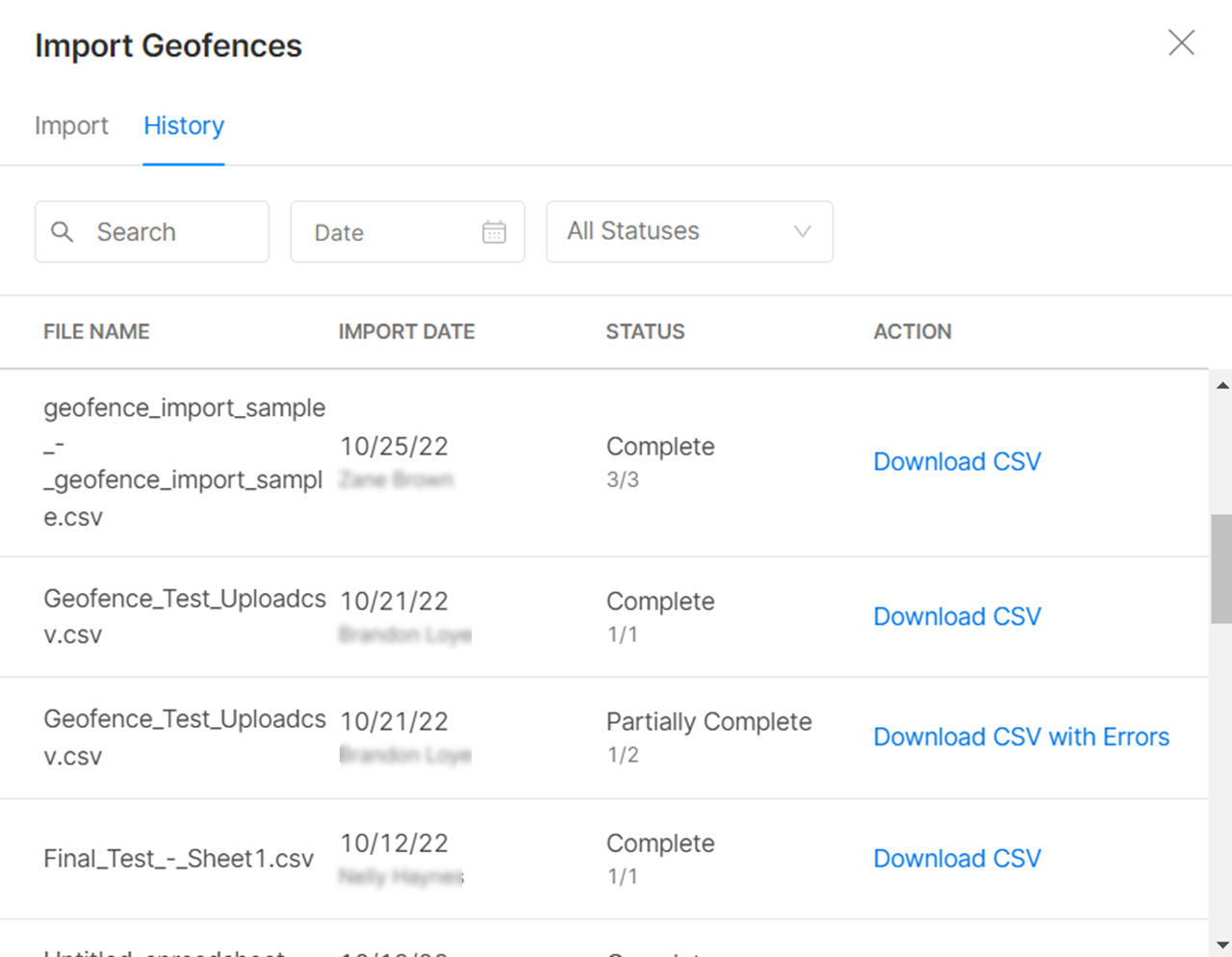Click the FILE NAME column header

[x=96, y=332]
